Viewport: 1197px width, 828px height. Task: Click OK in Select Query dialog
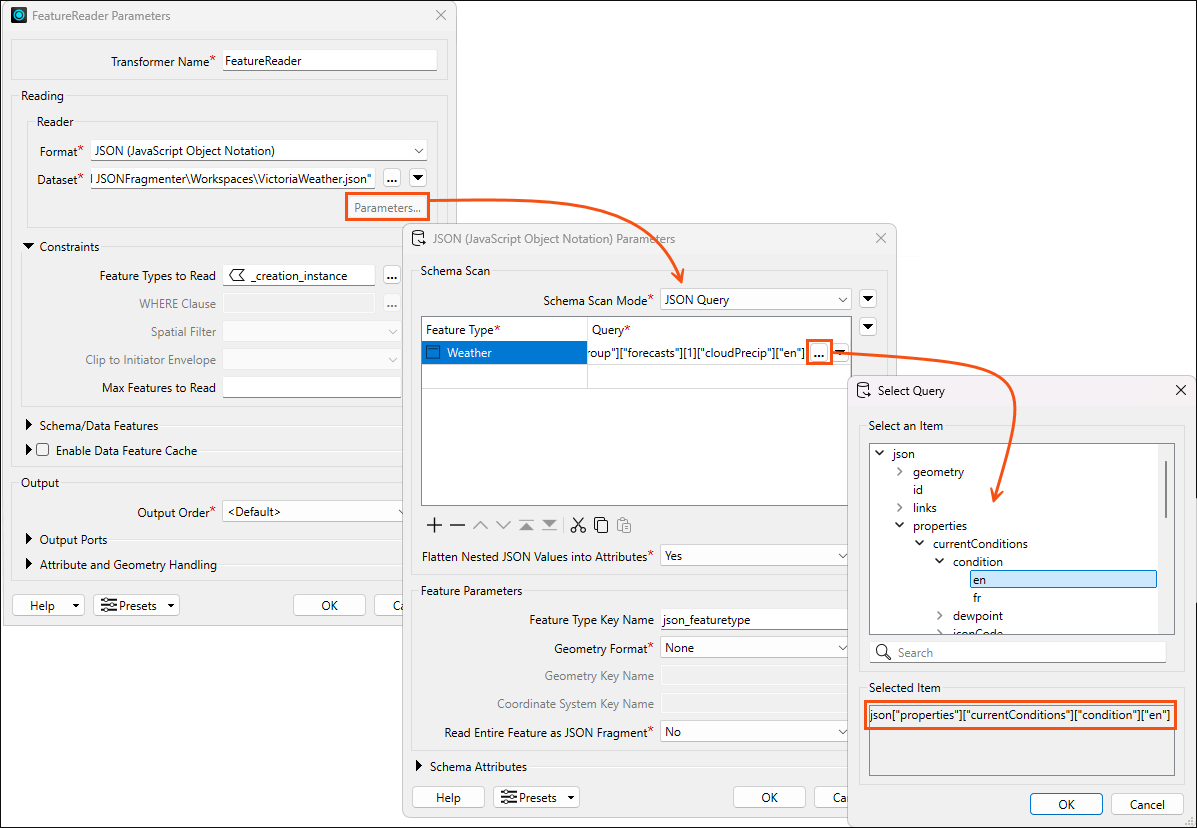tap(1066, 805)
